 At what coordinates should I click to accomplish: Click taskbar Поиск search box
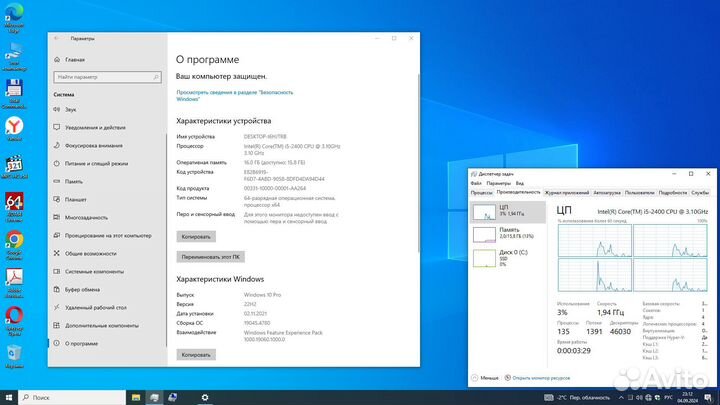[x=72, y=398]
